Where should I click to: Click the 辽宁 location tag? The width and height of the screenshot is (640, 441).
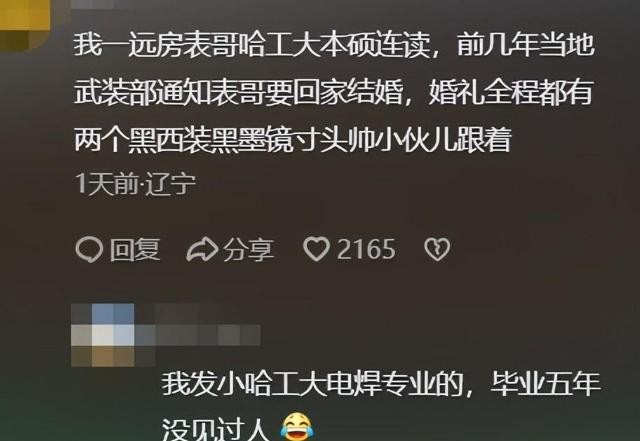tap(171, 184)
